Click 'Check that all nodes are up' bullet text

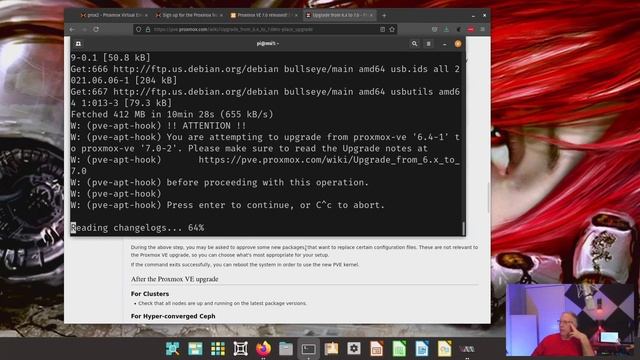pos(222,303)
